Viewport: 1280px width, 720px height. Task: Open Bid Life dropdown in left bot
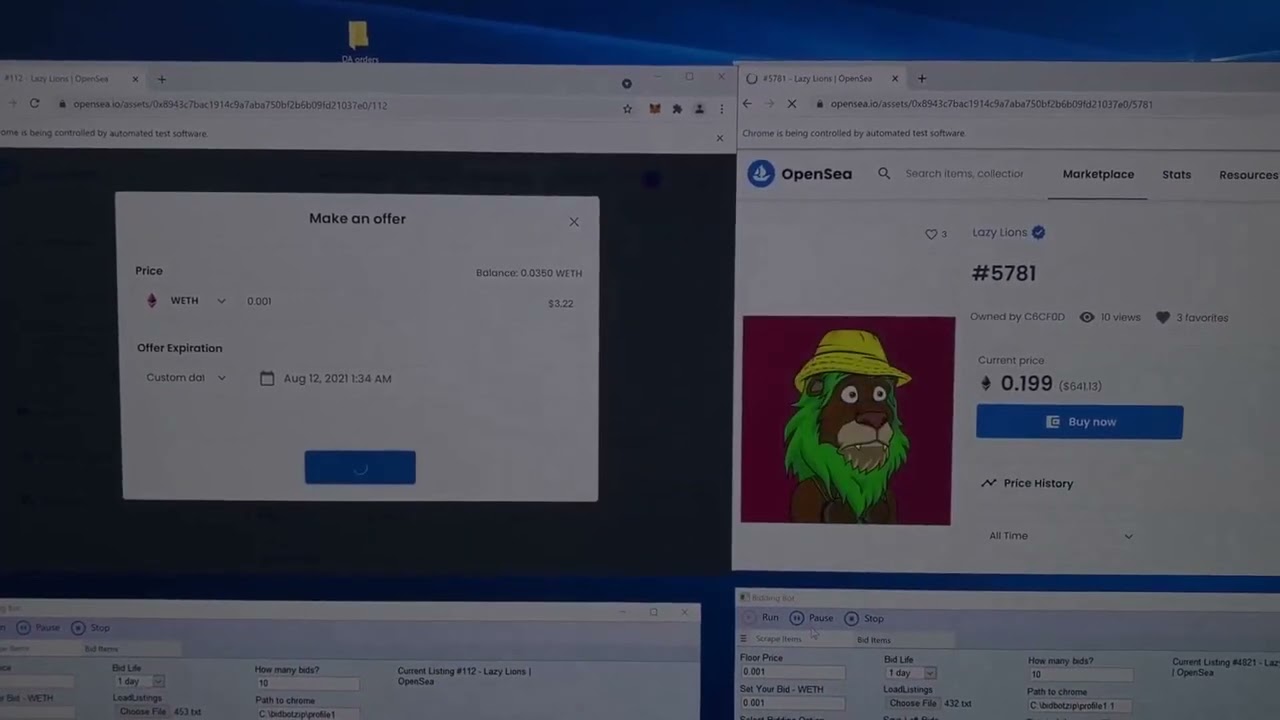click(x=138, y=681)
